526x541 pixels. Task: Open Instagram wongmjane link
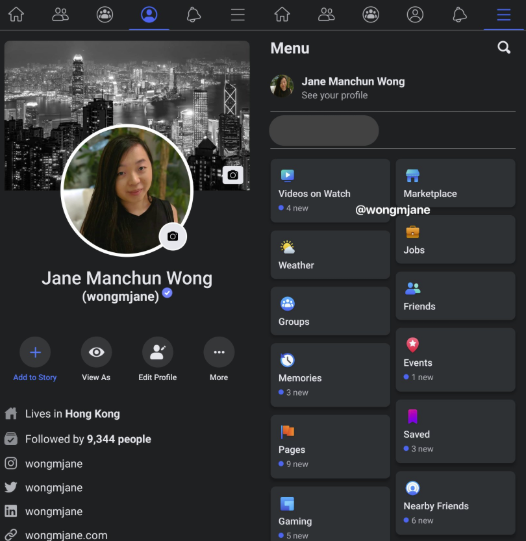(x=44, y=463)
